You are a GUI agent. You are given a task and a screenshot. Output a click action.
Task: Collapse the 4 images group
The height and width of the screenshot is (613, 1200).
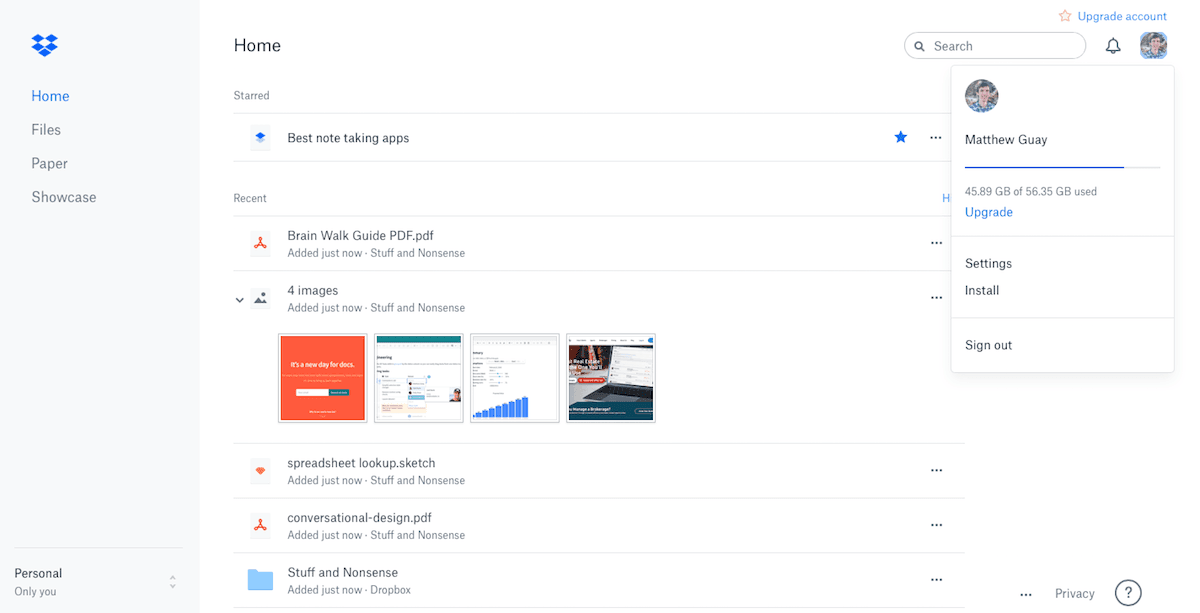tap(240, 299)
